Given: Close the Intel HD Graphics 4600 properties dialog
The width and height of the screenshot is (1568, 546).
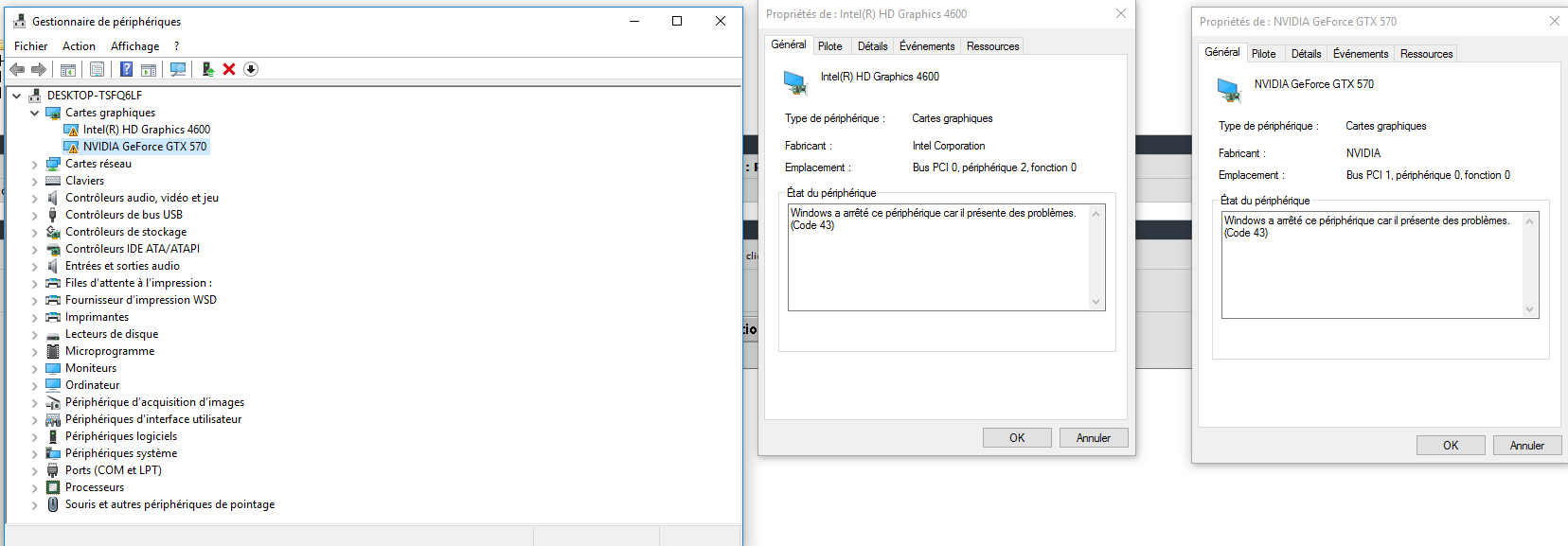Looking at the screenshot, I should pos(1121,13).
